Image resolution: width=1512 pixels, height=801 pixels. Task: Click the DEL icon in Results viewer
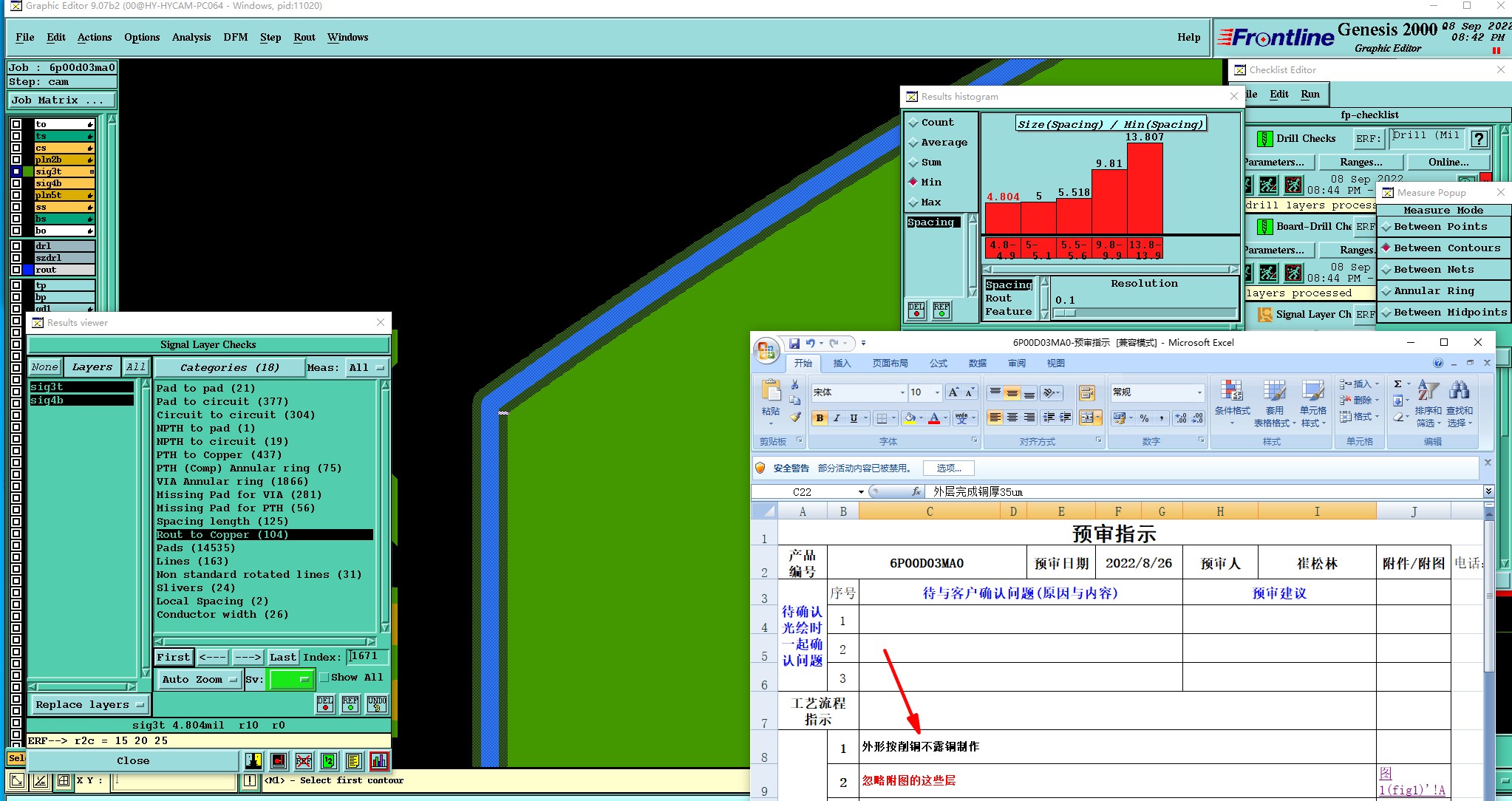pyautogui.click(x=325, y=704)
